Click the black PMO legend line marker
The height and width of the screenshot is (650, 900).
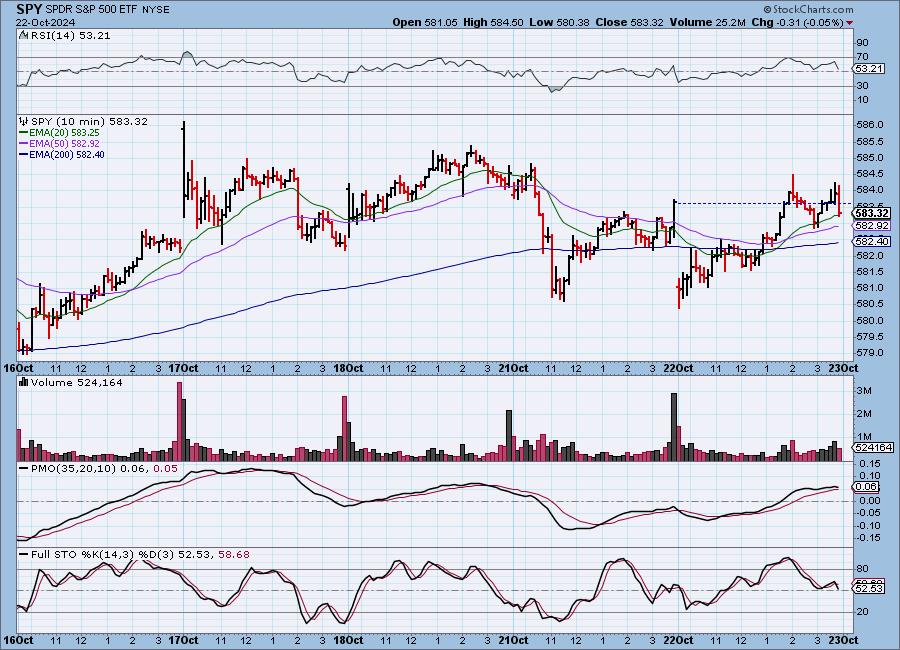click(23, 469)
